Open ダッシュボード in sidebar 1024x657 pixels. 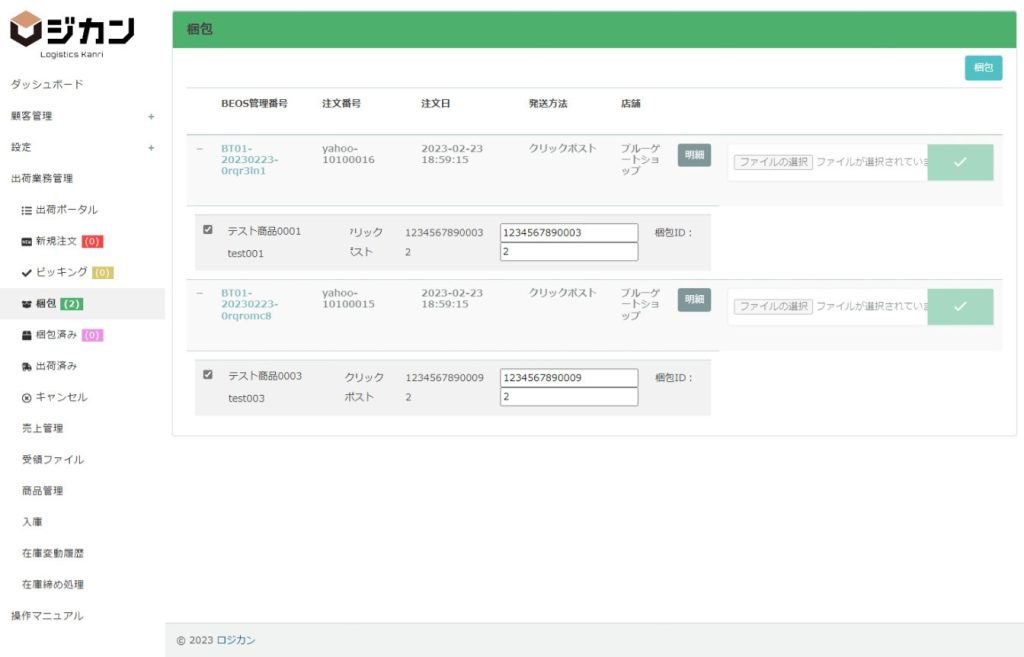click(x=47, y=84)
